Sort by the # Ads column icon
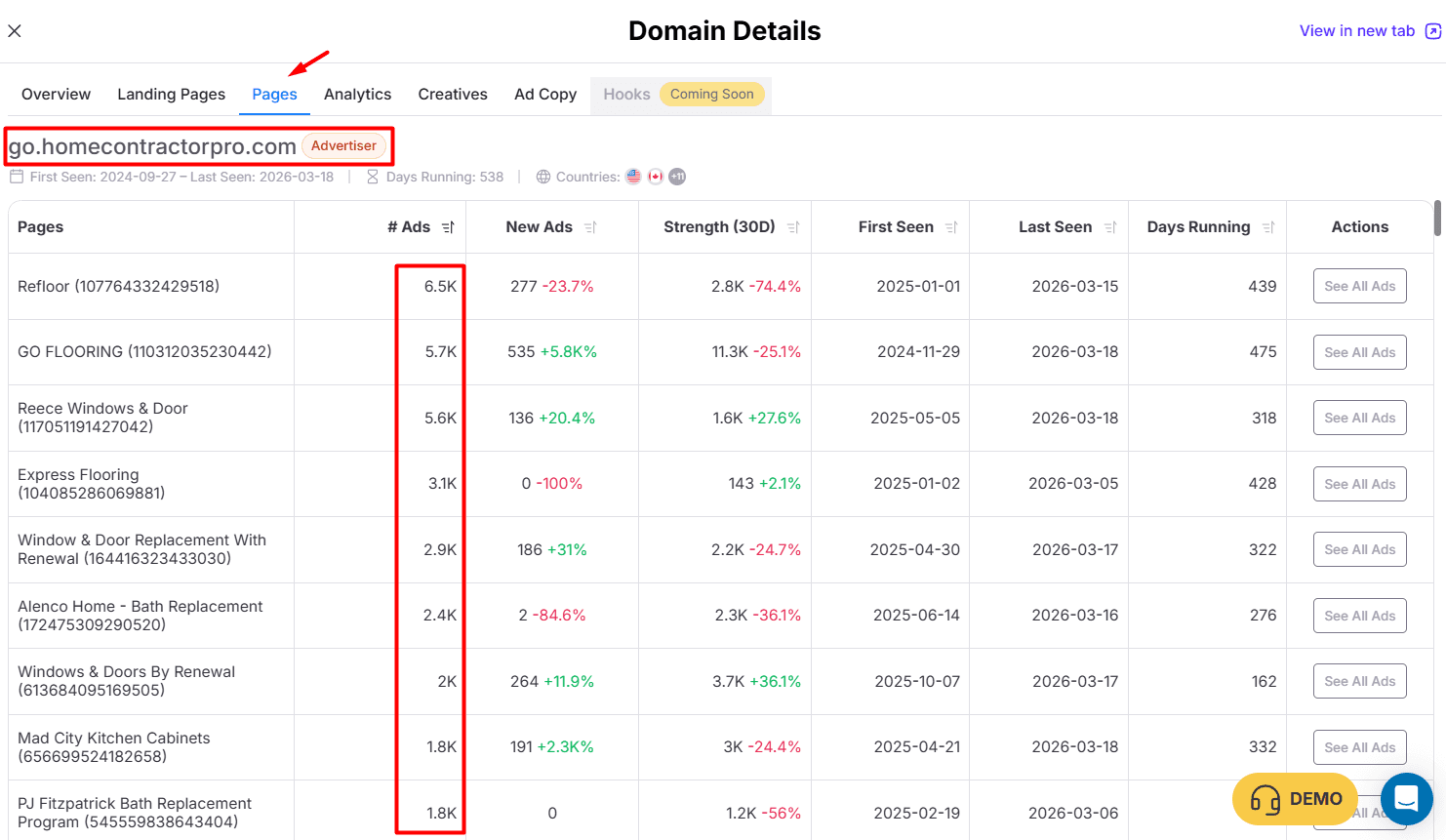 448,227
